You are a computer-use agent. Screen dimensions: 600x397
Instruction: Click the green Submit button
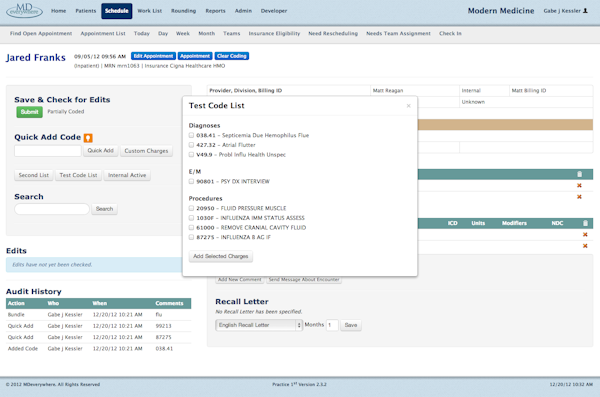coord(29,112)
